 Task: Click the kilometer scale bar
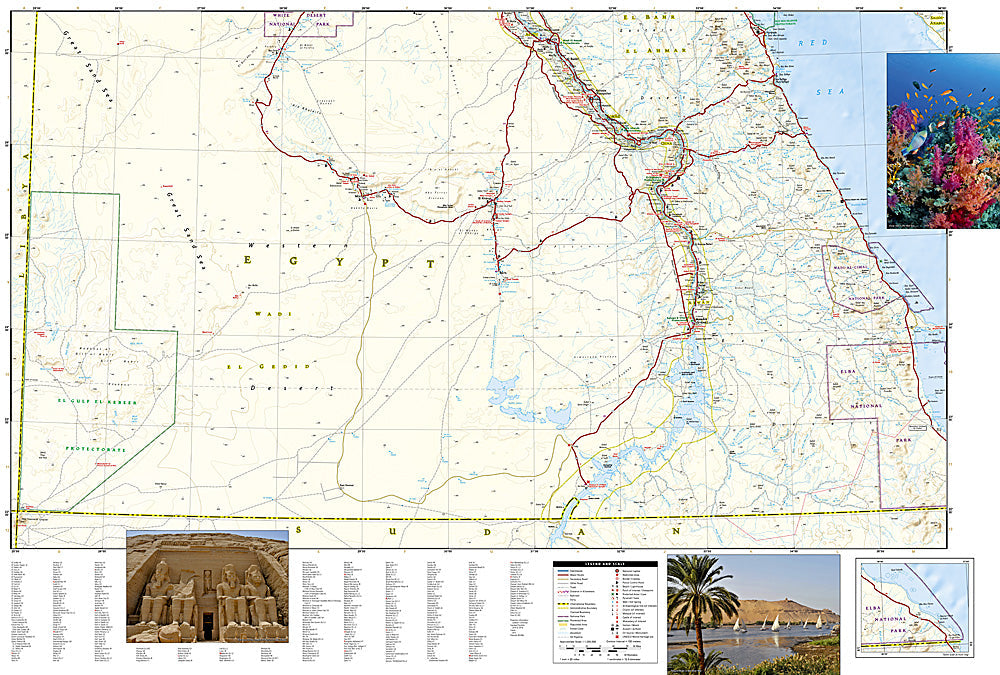600,650
